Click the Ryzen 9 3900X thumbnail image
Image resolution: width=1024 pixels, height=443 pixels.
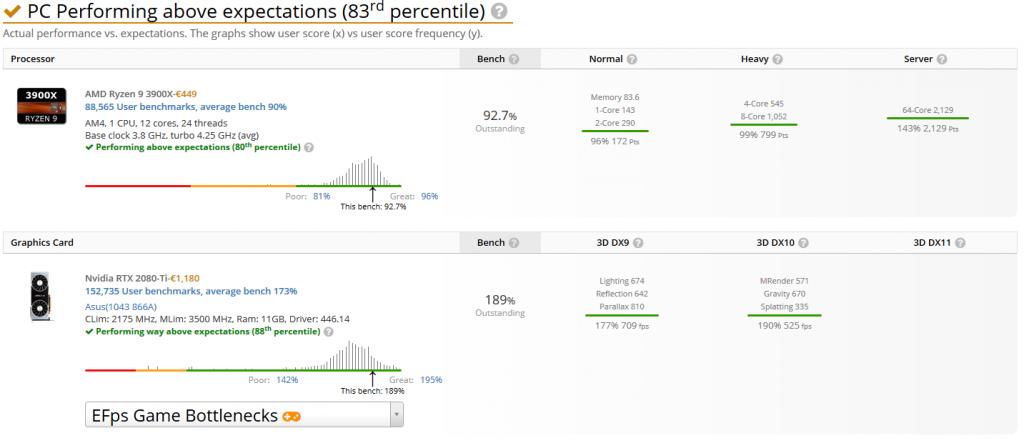click(42, 106)
